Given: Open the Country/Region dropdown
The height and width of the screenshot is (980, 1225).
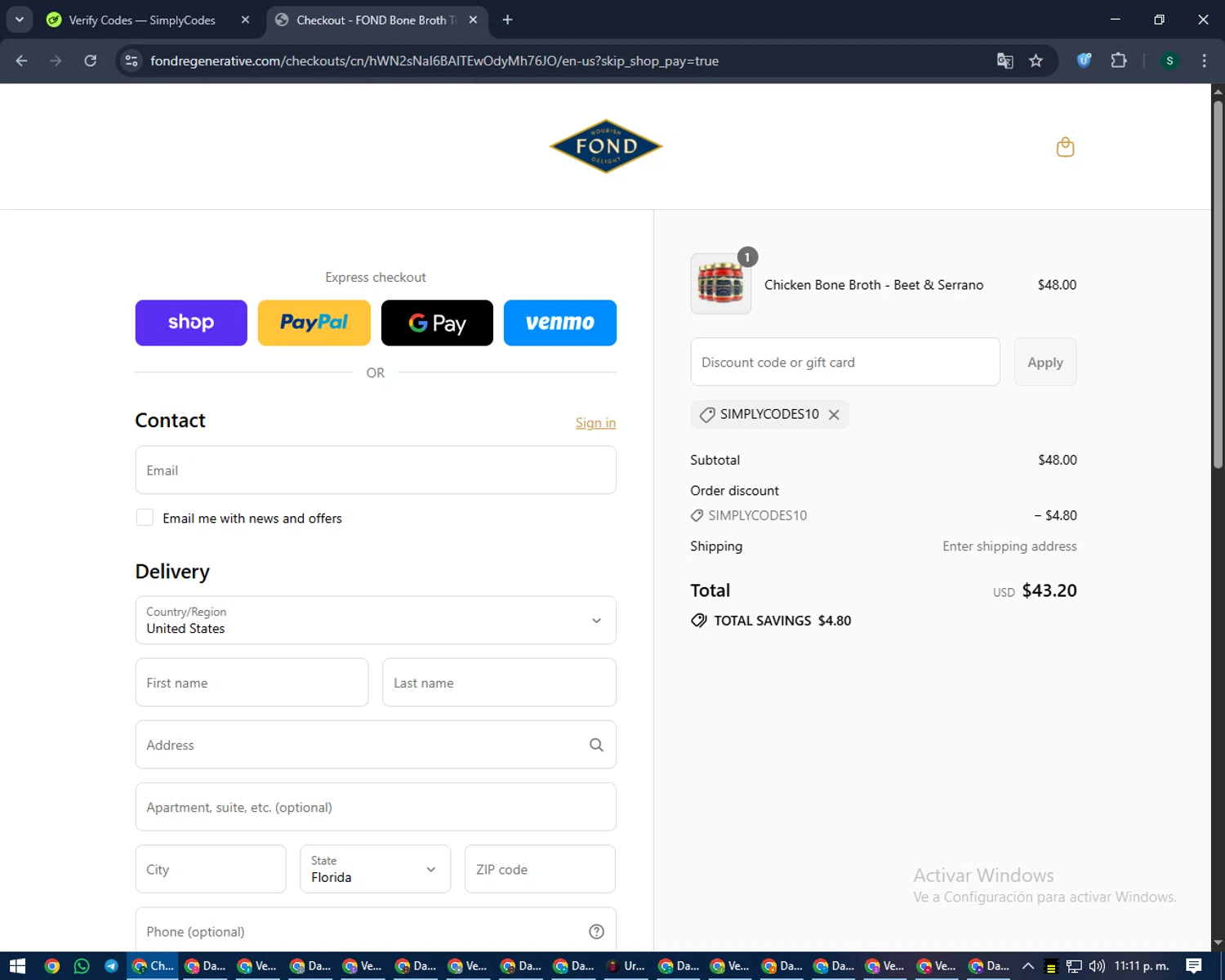Looking at the screenshot, I should [x=376, y=620].
